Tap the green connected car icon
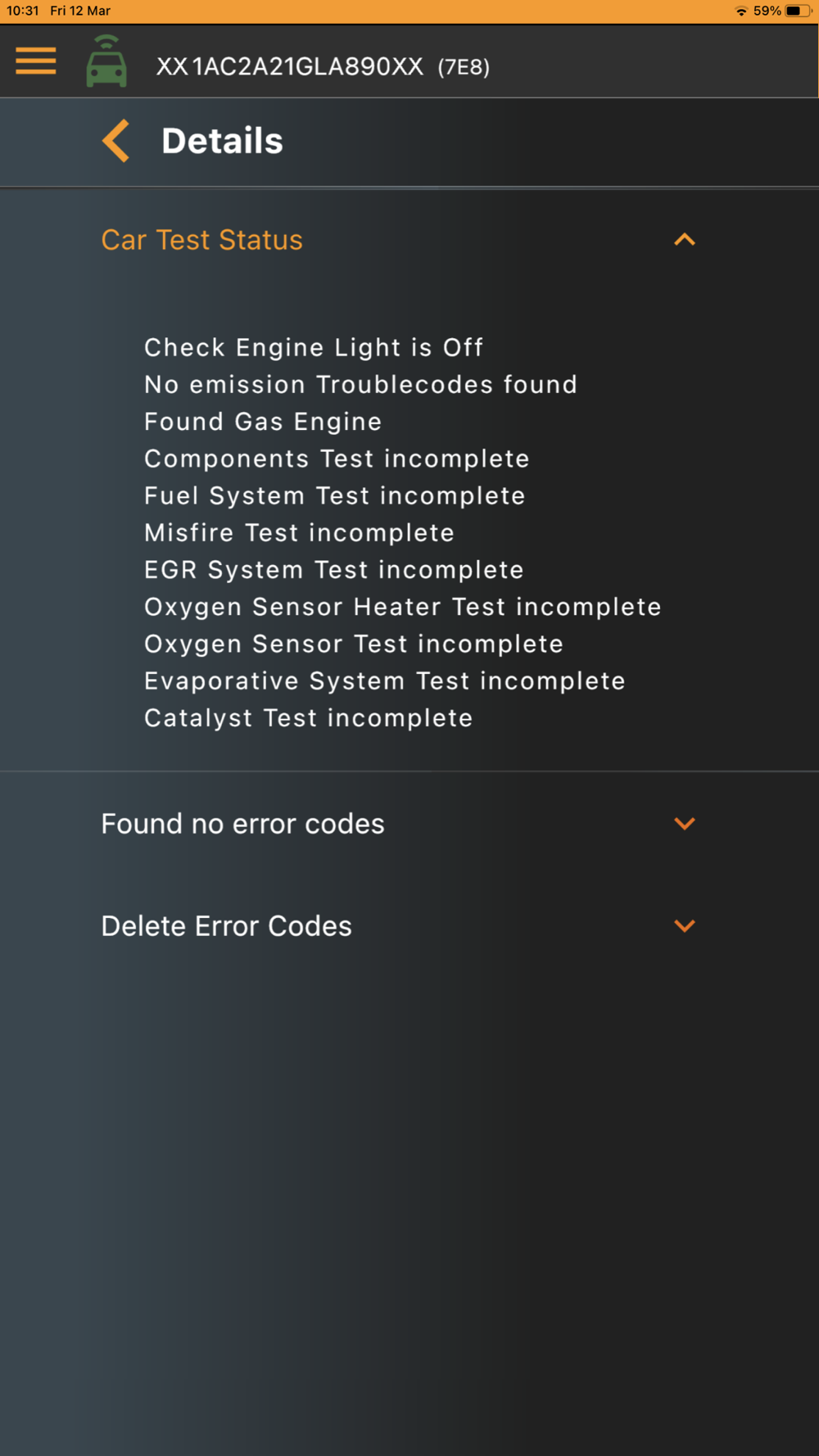819x1456 pixels. point(106,61)
